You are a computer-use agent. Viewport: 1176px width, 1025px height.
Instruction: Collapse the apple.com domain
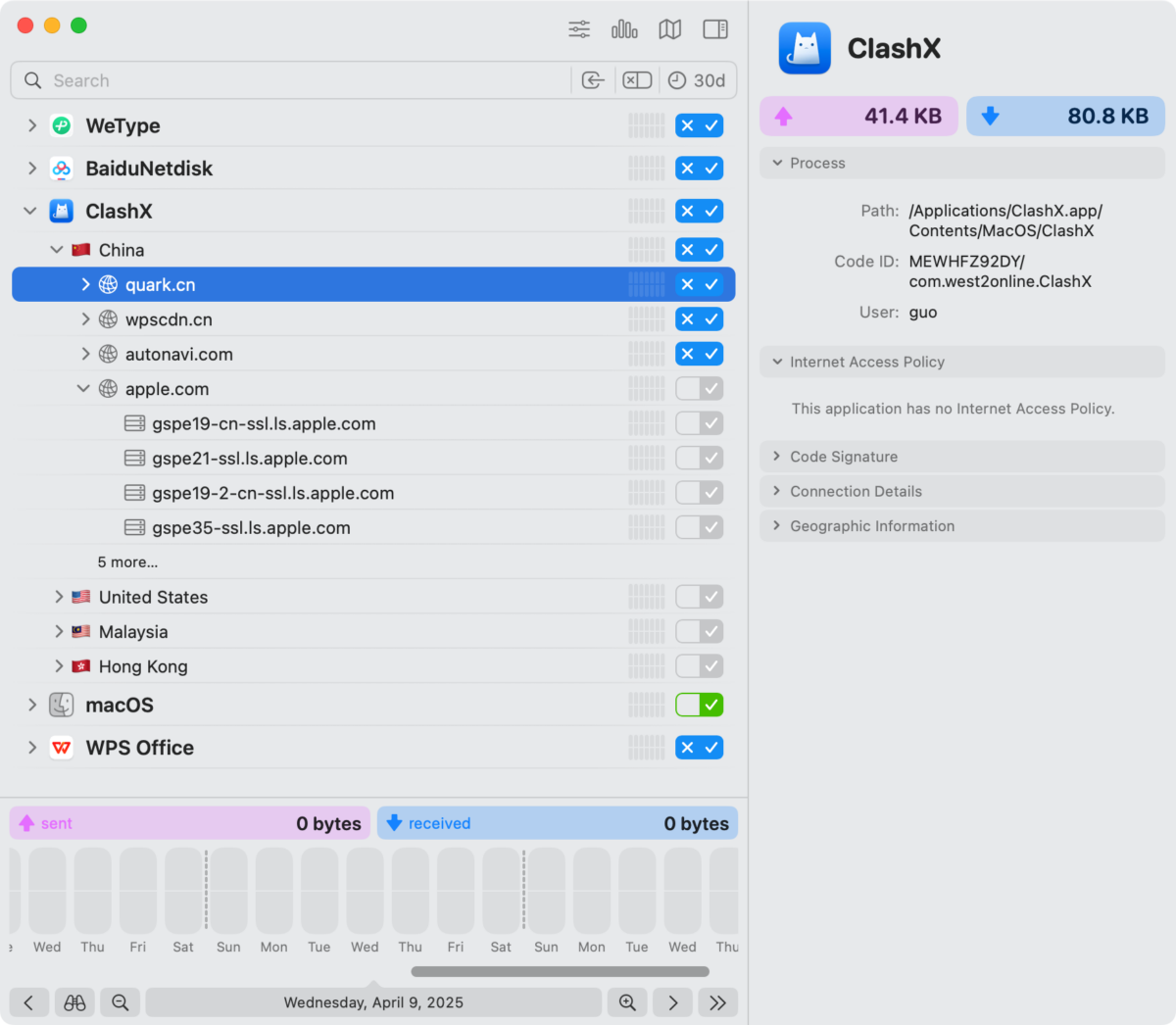click(x=84, y=389)
